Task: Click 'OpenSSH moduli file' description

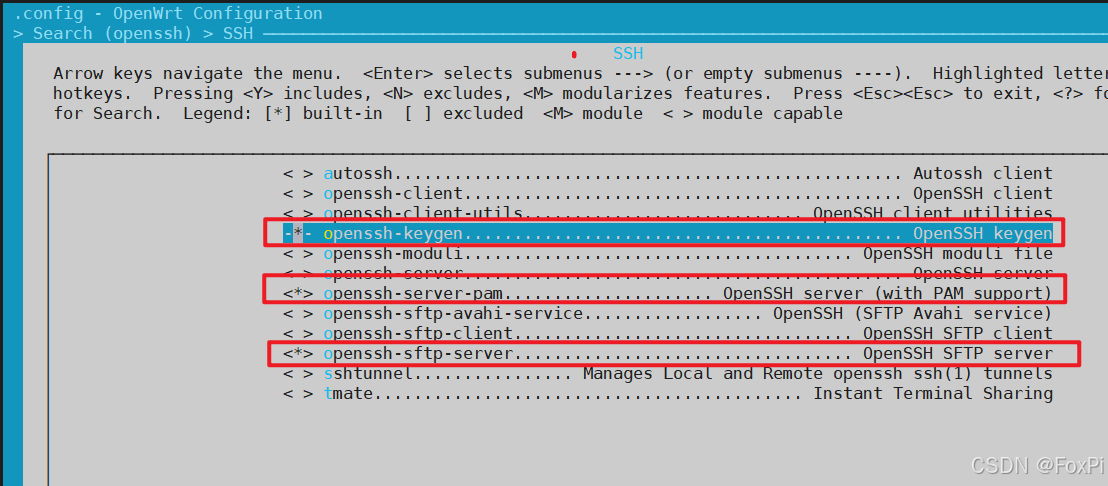Action: [x=958, y=254]
